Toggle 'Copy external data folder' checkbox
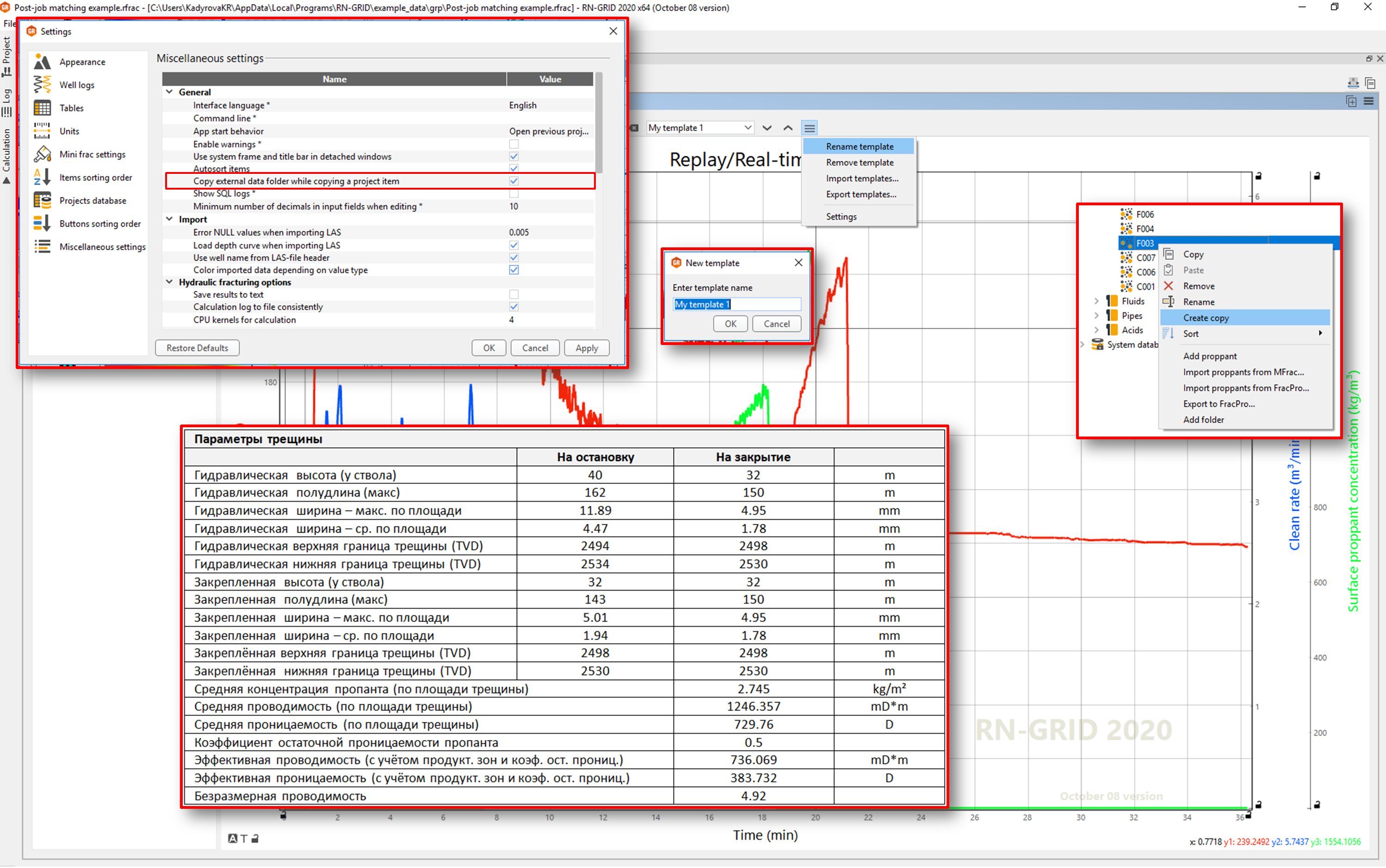1386x868 pixels. (x=514, y=181)
